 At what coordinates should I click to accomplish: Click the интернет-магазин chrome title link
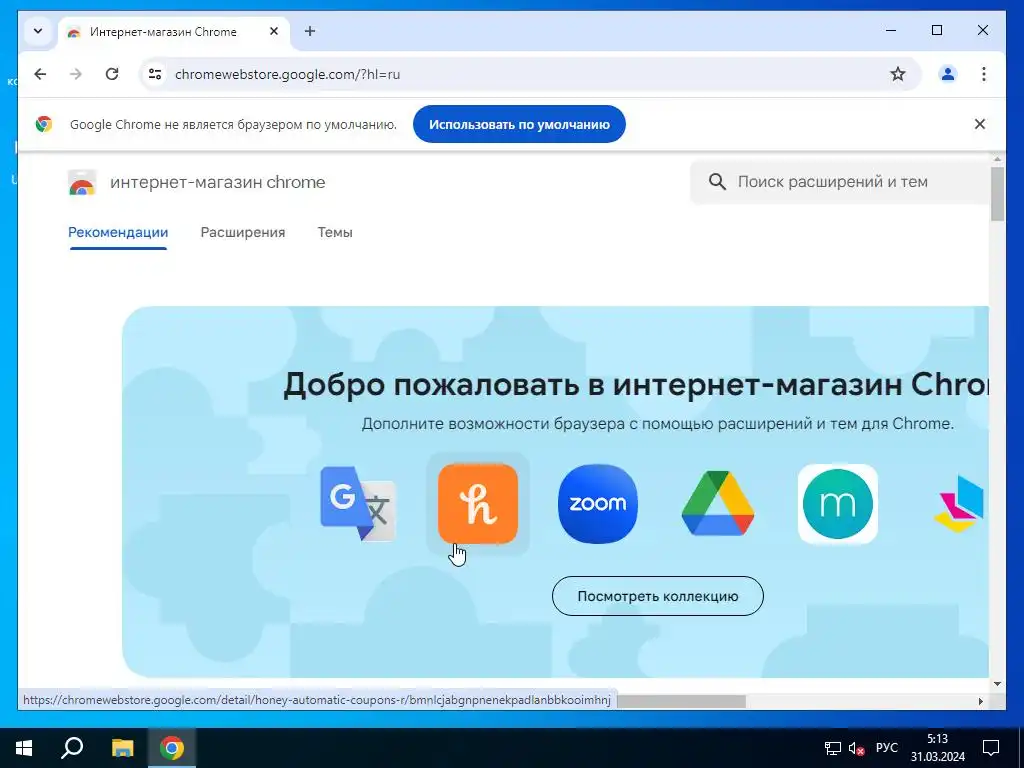click(217, 182)
